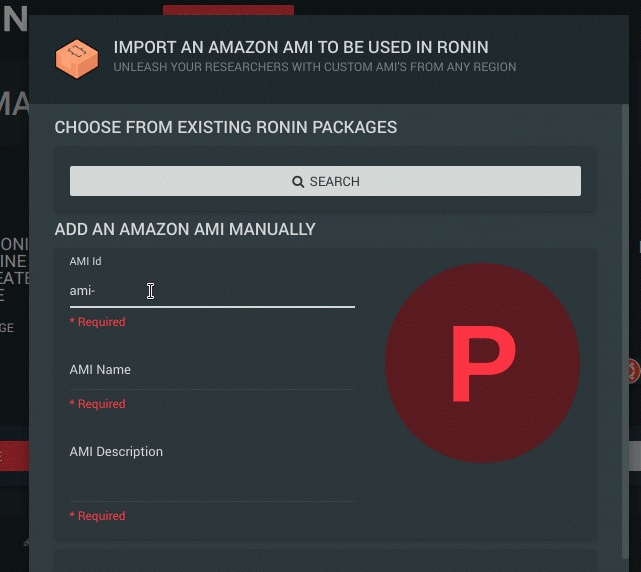Click the 'Unleash your researchers' subtitle text
641x572 pixels.
click(315, 67)
